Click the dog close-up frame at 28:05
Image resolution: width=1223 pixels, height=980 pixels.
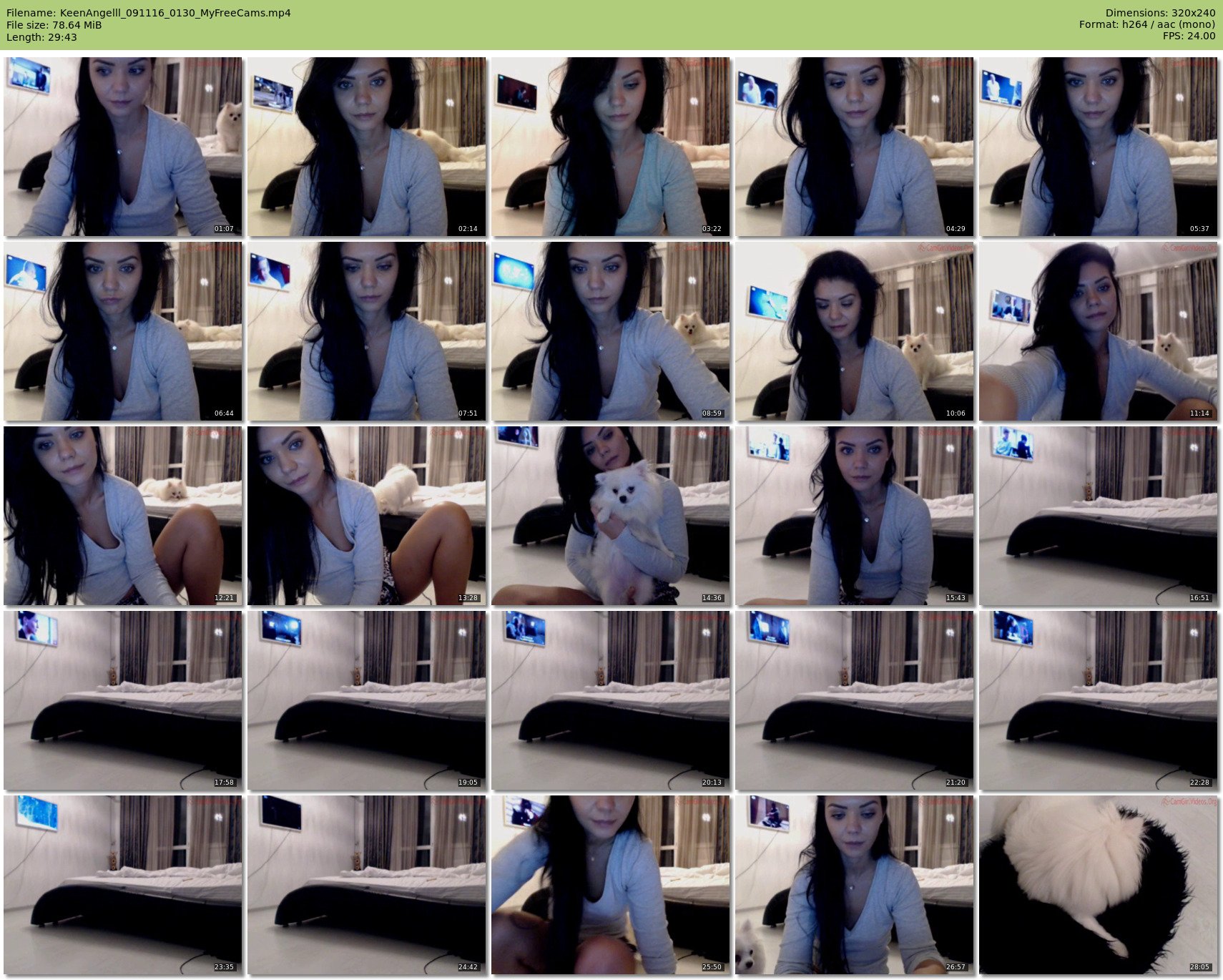point(1098,885)
